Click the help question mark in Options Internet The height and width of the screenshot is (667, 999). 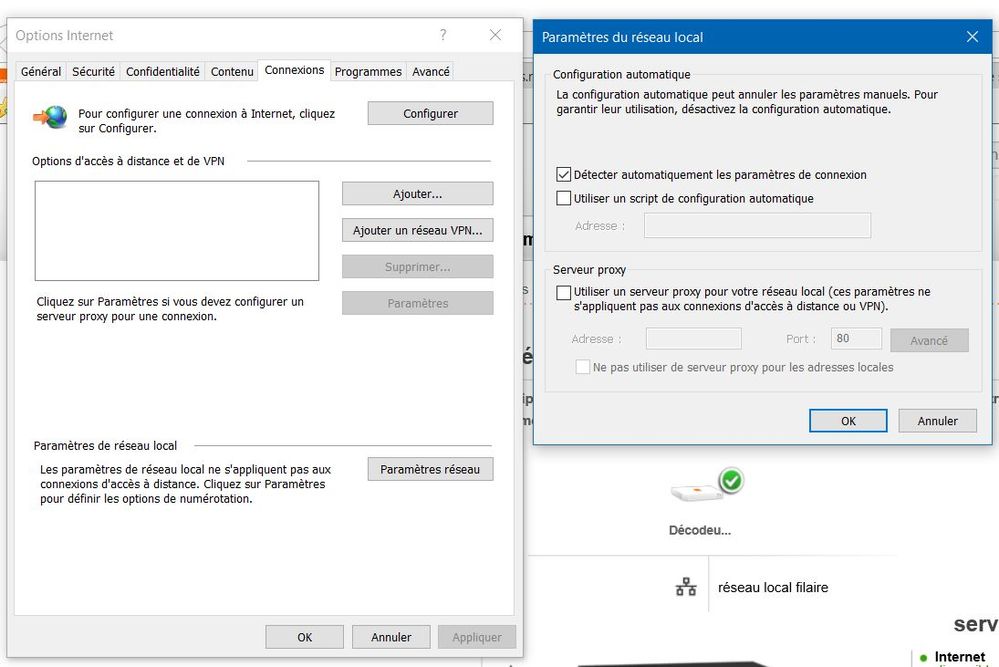pos(443,35)
